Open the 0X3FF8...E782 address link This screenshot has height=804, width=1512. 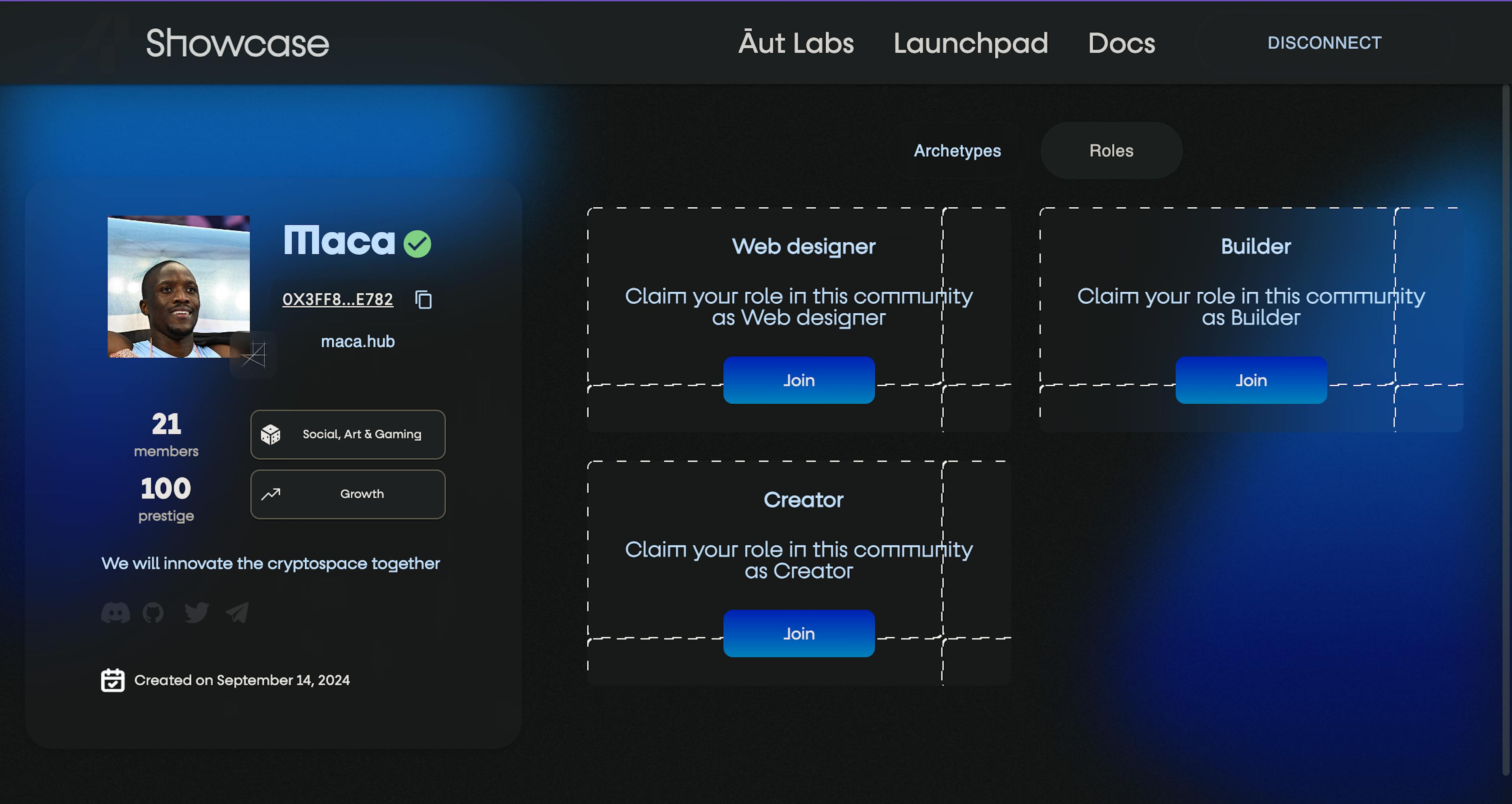[337, 299]
